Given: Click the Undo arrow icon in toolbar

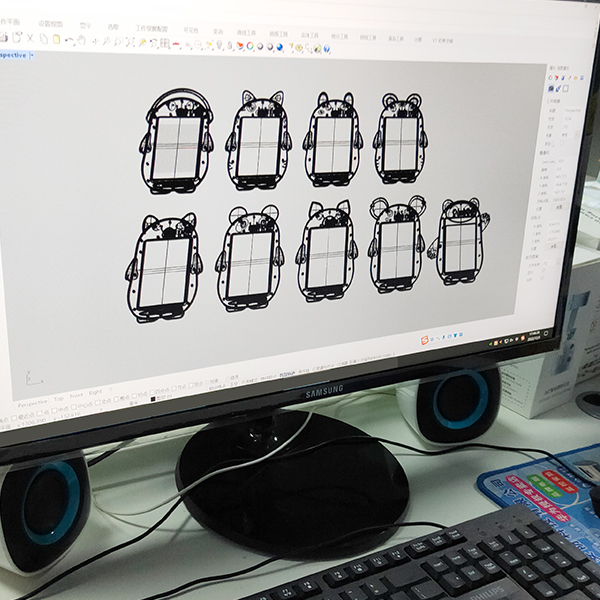Looking at the screenshot, I should (x=68, y=40).
